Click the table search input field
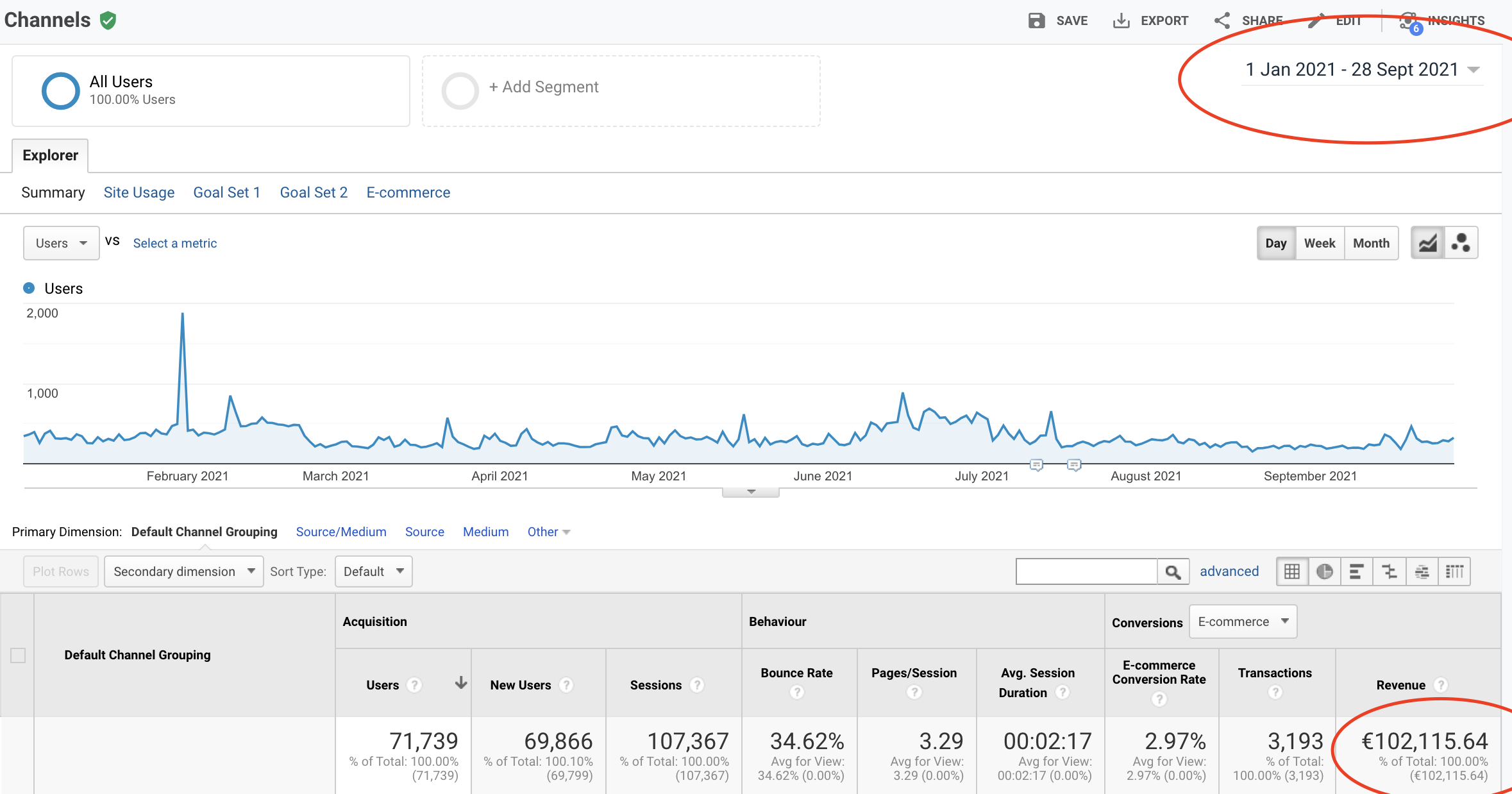Viewport: 1512px width, 794px height. pyautogui.click(x=1086, y=571)
